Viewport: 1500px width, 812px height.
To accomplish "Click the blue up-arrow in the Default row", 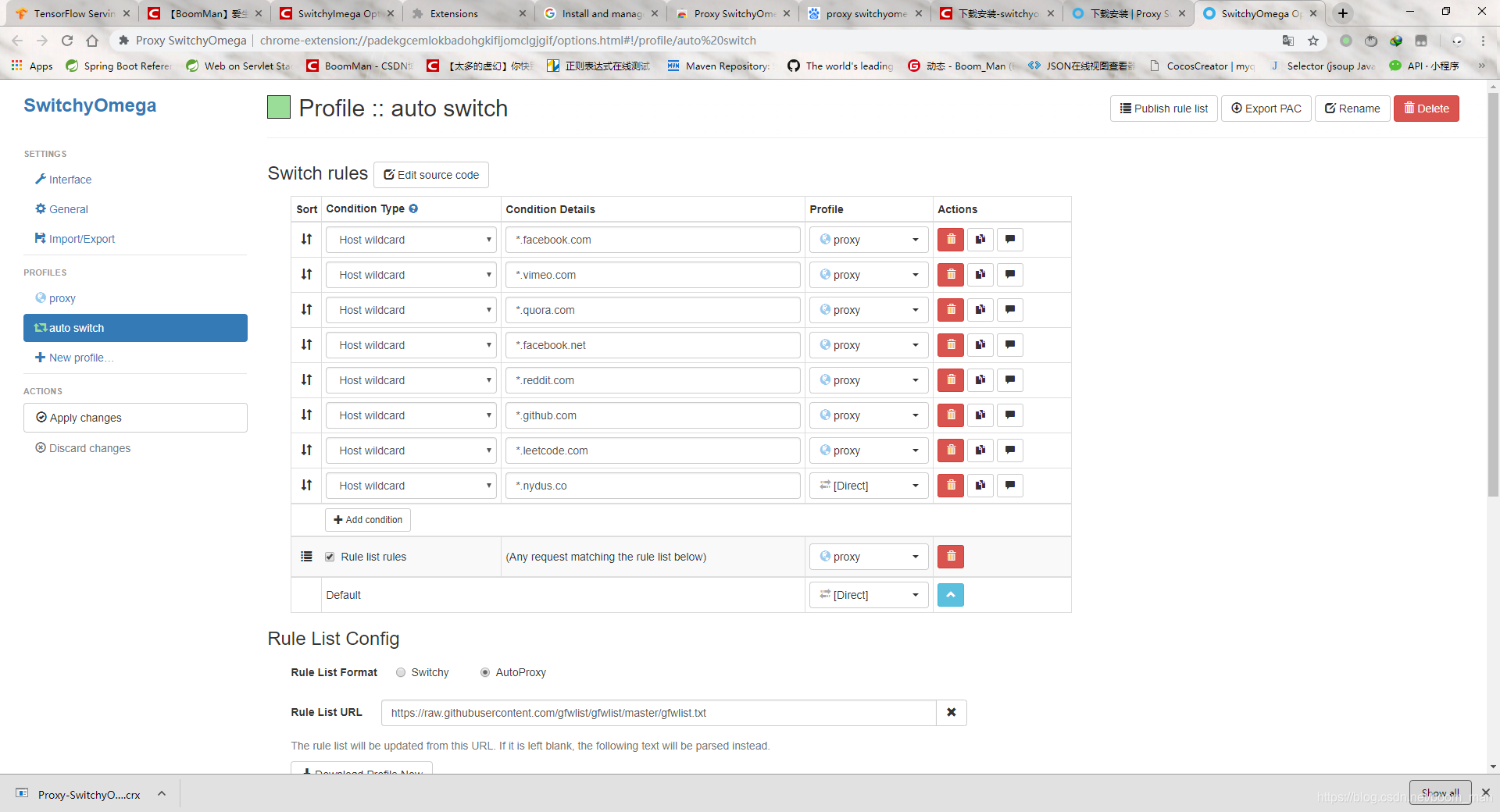I will click(x=951, y=595).
